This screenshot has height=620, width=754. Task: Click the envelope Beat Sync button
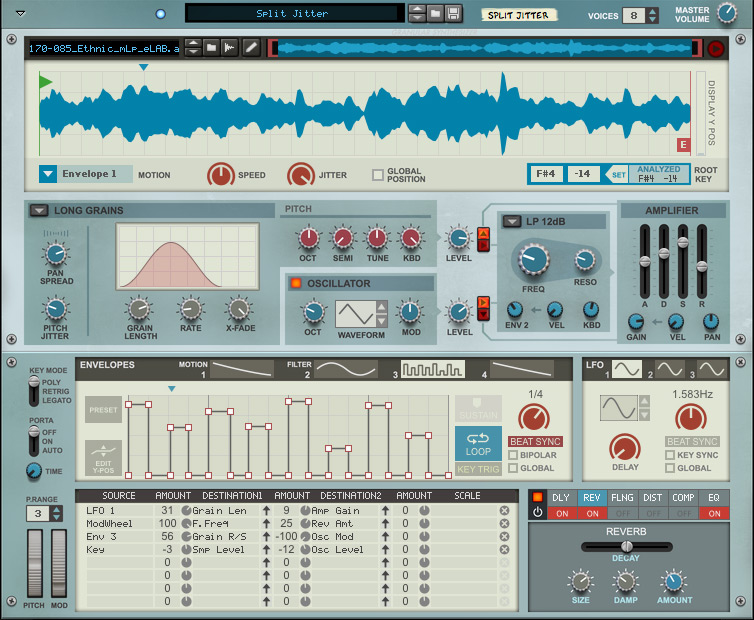click(x=535, y=441)
